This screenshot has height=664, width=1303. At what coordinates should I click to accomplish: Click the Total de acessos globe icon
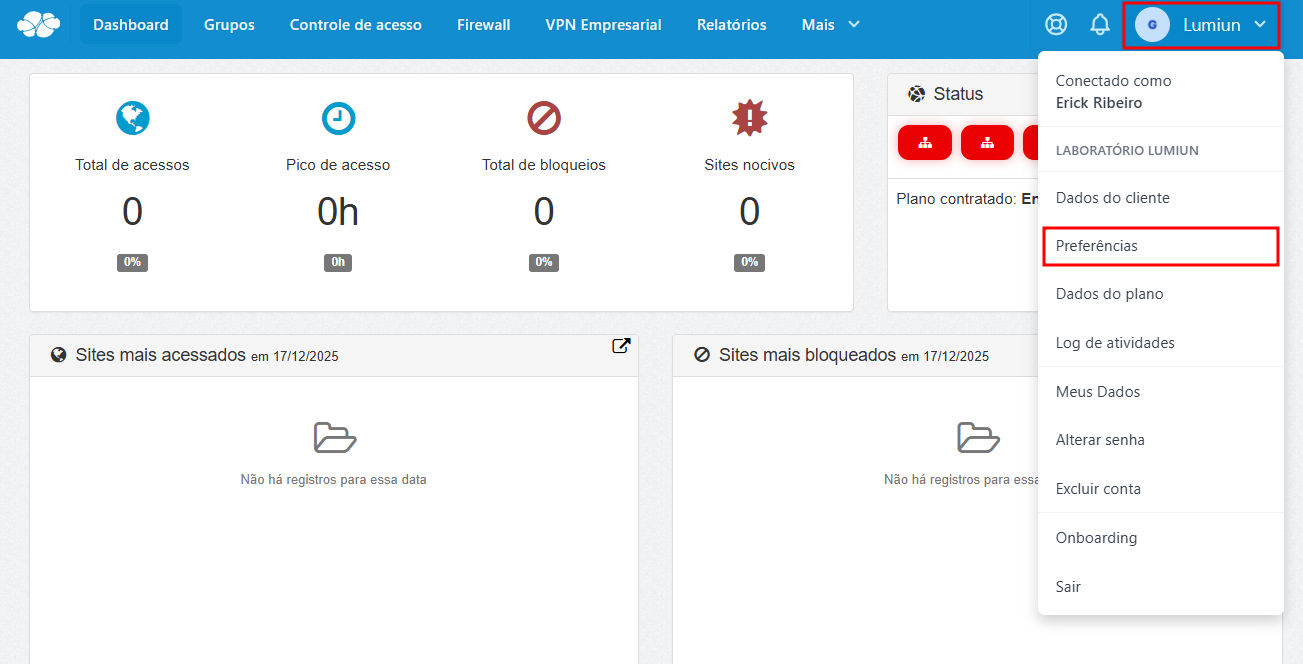132,118
